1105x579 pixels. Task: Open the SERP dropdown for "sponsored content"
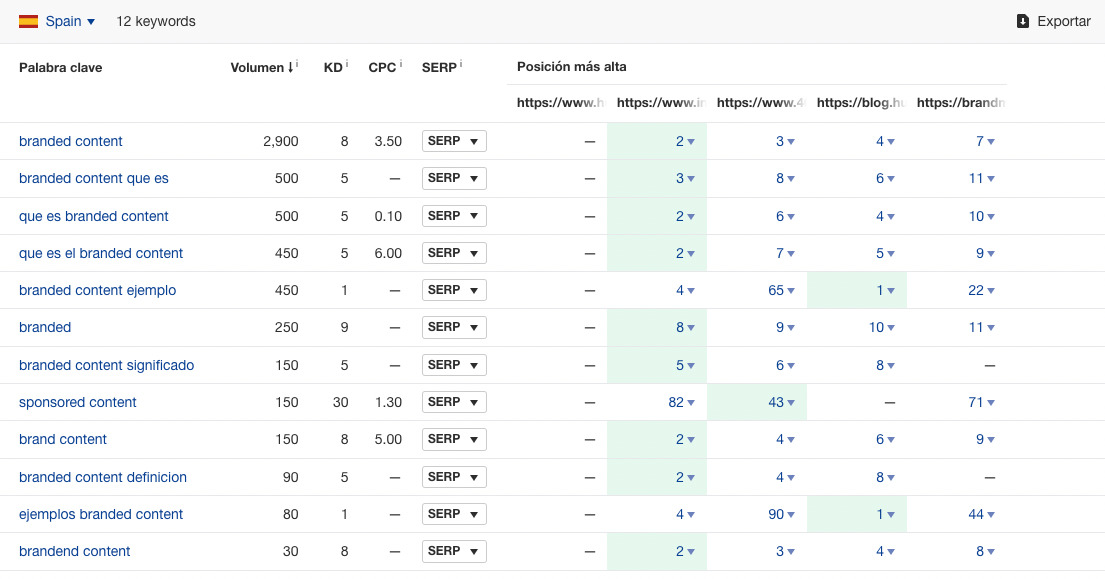point(454,401)
